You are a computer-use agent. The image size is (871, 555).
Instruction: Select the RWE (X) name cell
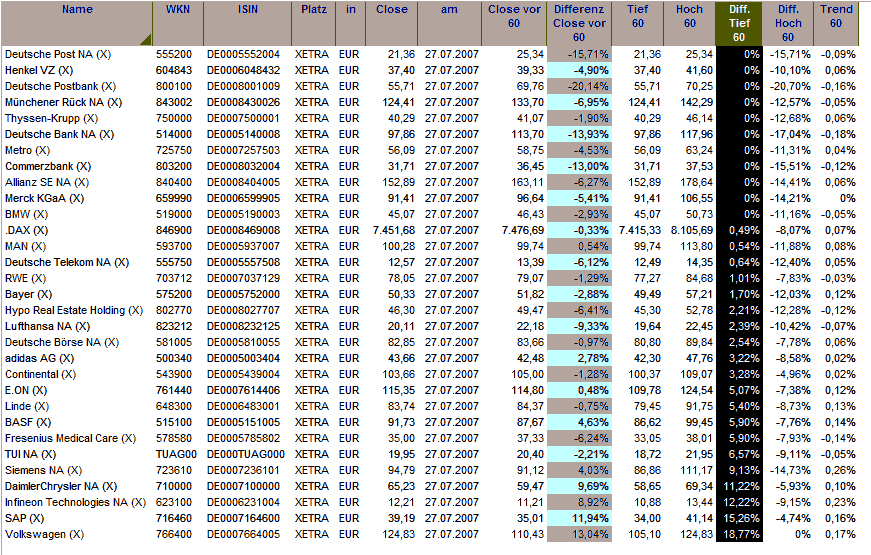click(x=26, y=278)
